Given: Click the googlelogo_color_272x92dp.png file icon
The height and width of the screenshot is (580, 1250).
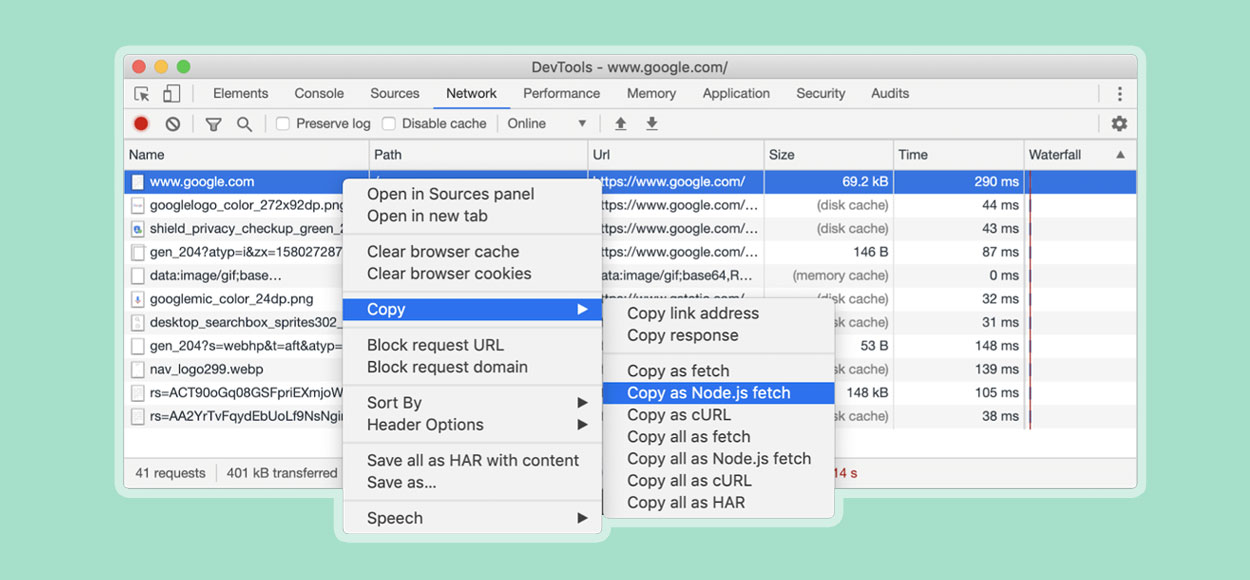Looking at the screenshot, I should tap(138, 205).
